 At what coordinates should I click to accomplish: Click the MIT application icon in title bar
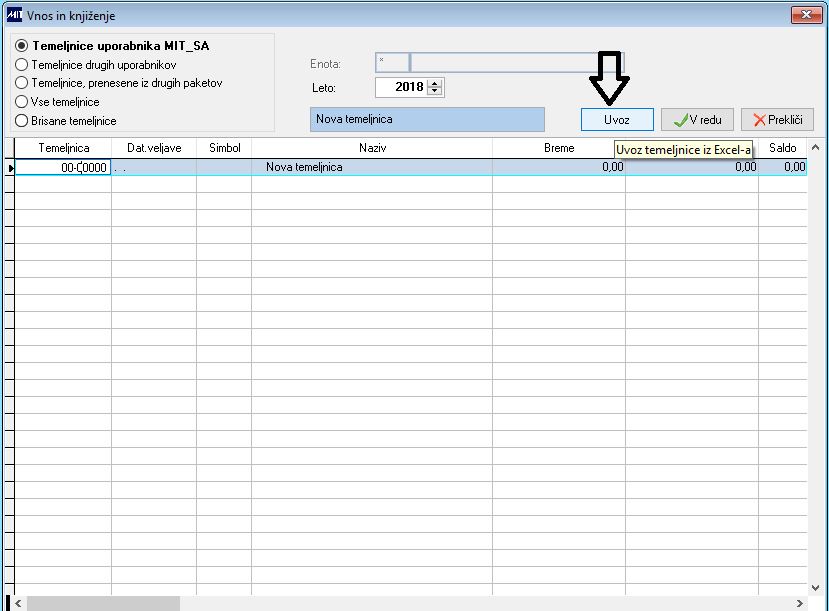[x=14, y=15]
